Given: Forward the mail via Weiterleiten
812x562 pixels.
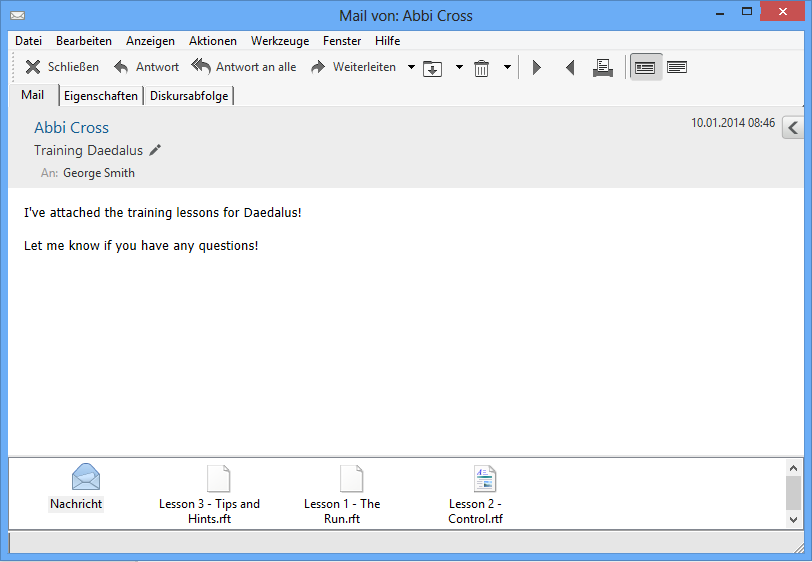Looking at the screenshot, I should [354, 67].
